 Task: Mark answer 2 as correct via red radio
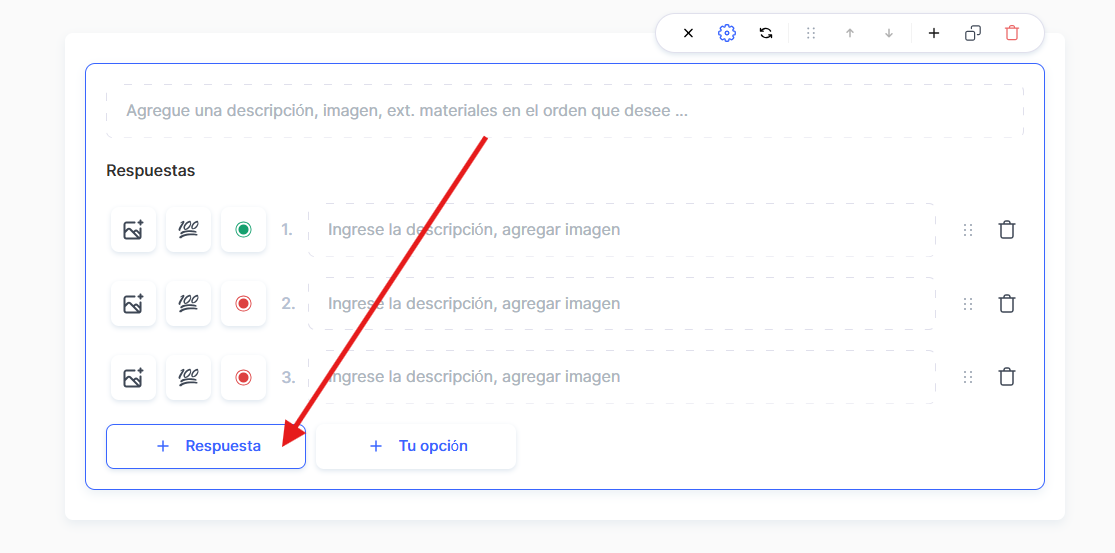[243, 304]
